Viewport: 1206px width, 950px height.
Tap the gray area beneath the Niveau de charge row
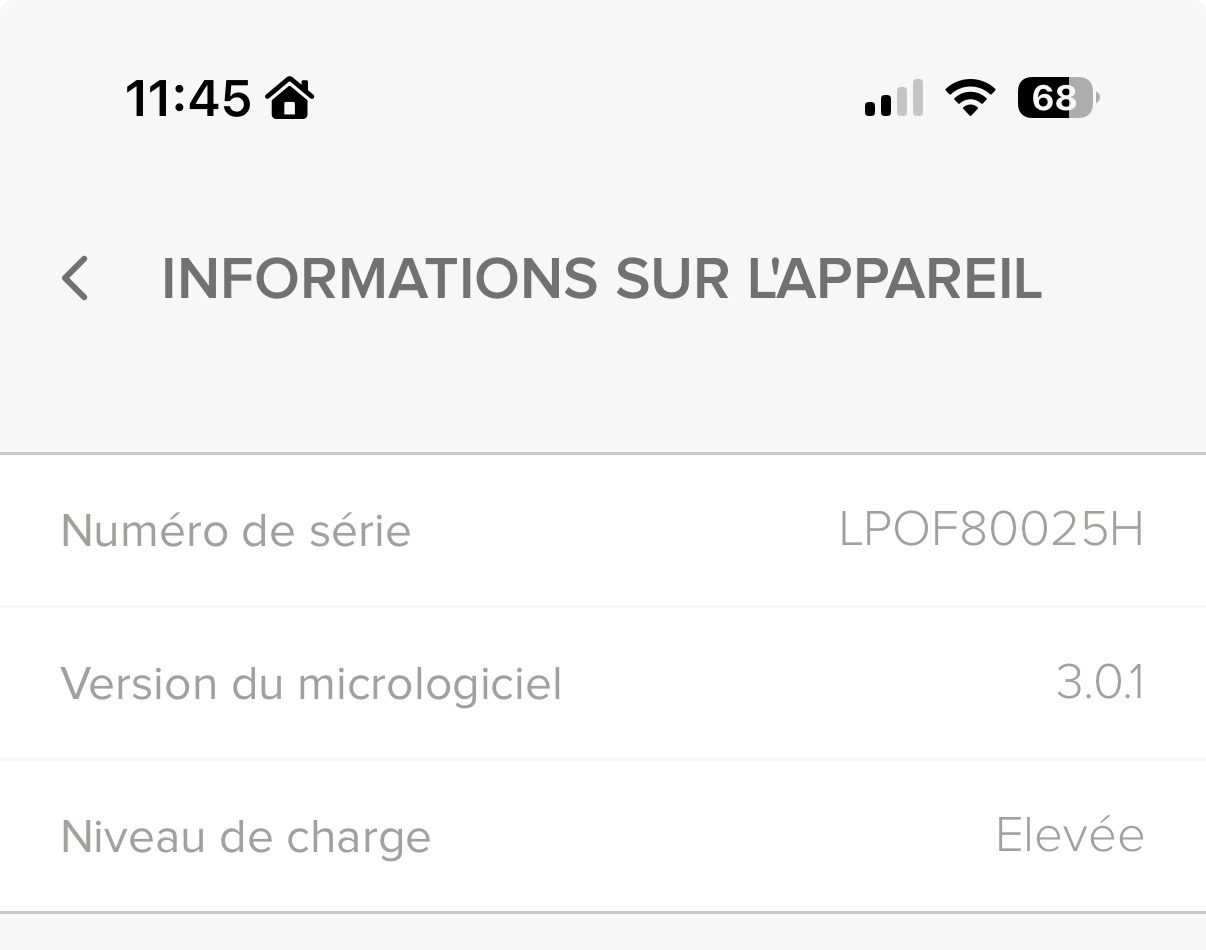click(x=602, y=933)
